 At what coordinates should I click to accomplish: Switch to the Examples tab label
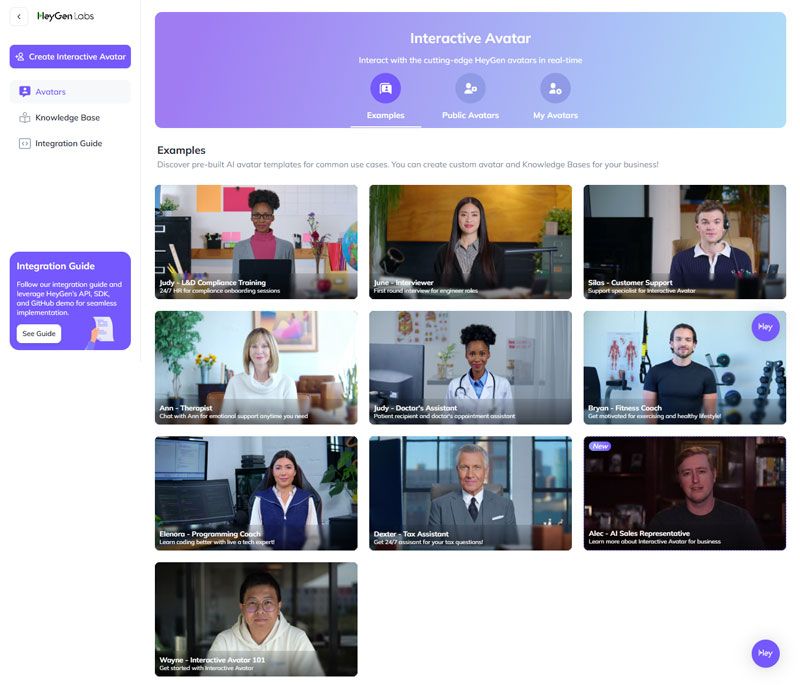pyautogui.click(x=386, y=115)
